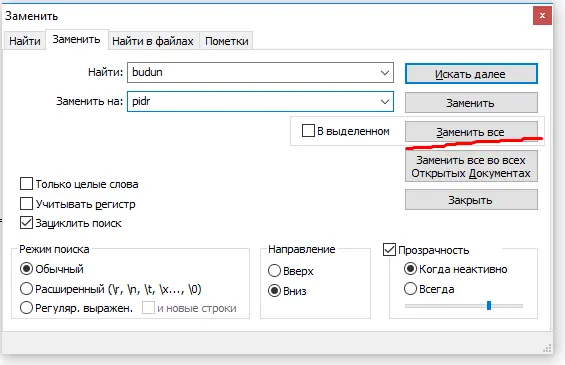Click Заменить все во всех Открытых Документах
Screen dimensions: 565x365
(x=471, y=166)
